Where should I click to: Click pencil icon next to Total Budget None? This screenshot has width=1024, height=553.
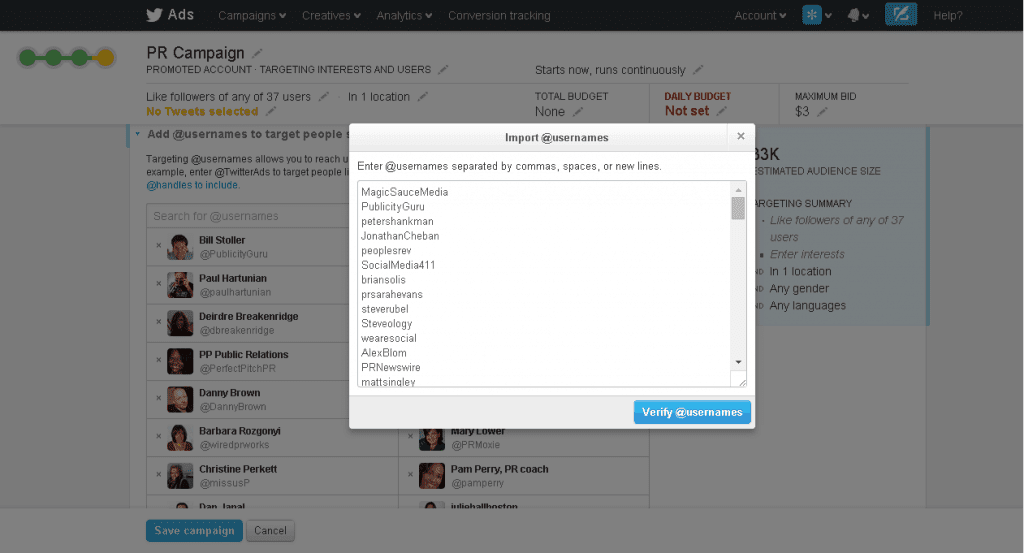click(577, 112)
